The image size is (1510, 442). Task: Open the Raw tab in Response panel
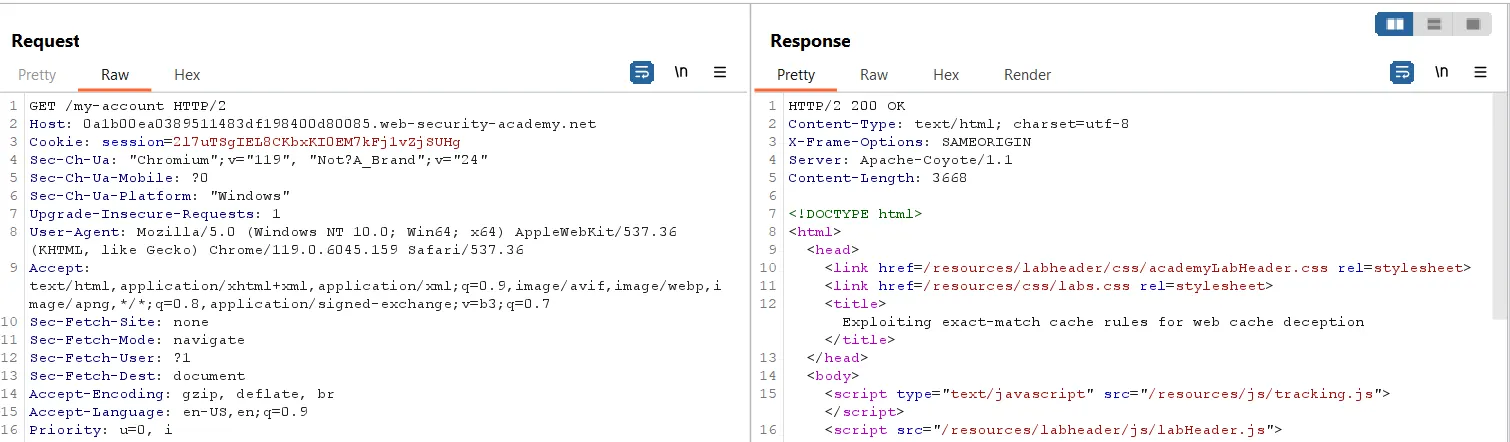pyautogui.click(x=874, y=75)
